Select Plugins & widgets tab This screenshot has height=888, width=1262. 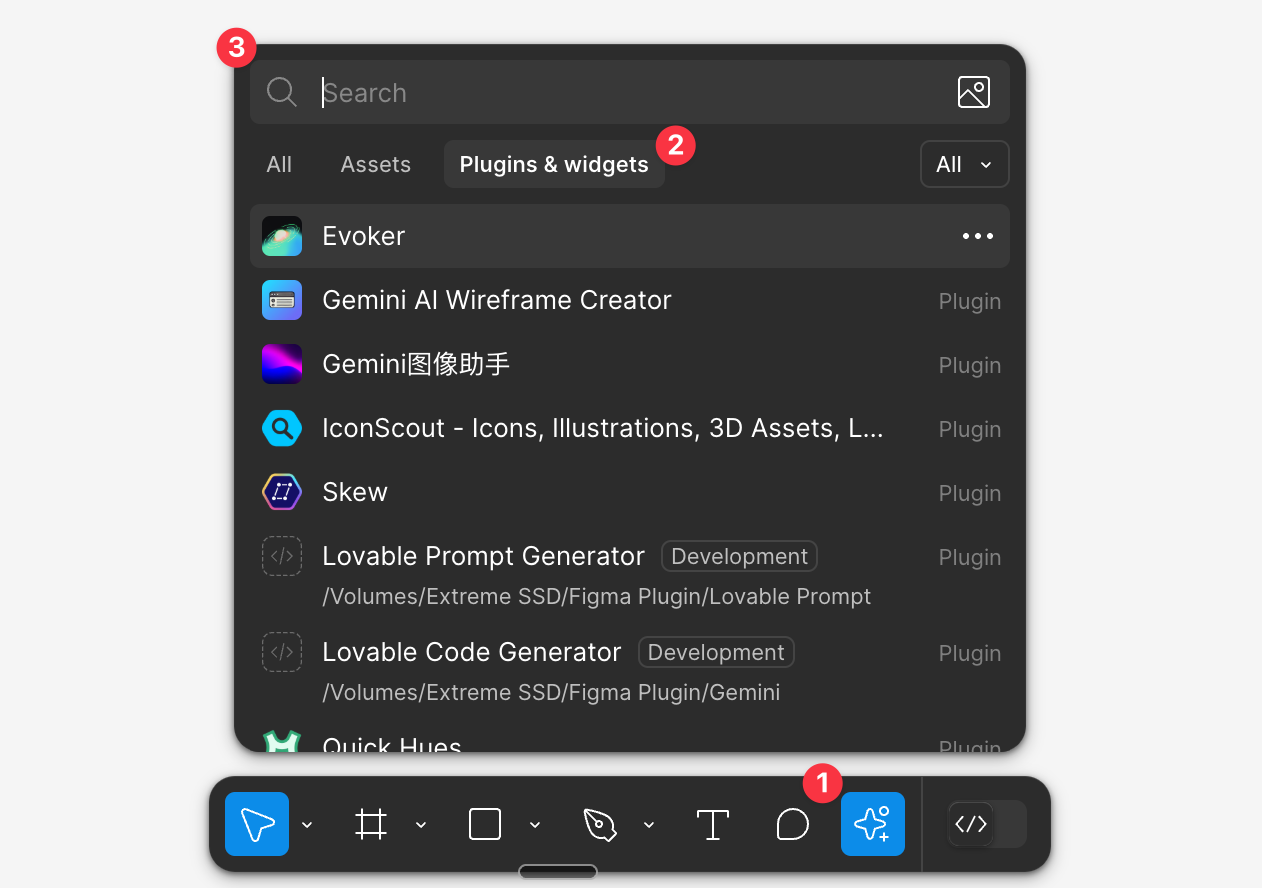[x=554, y=164]
